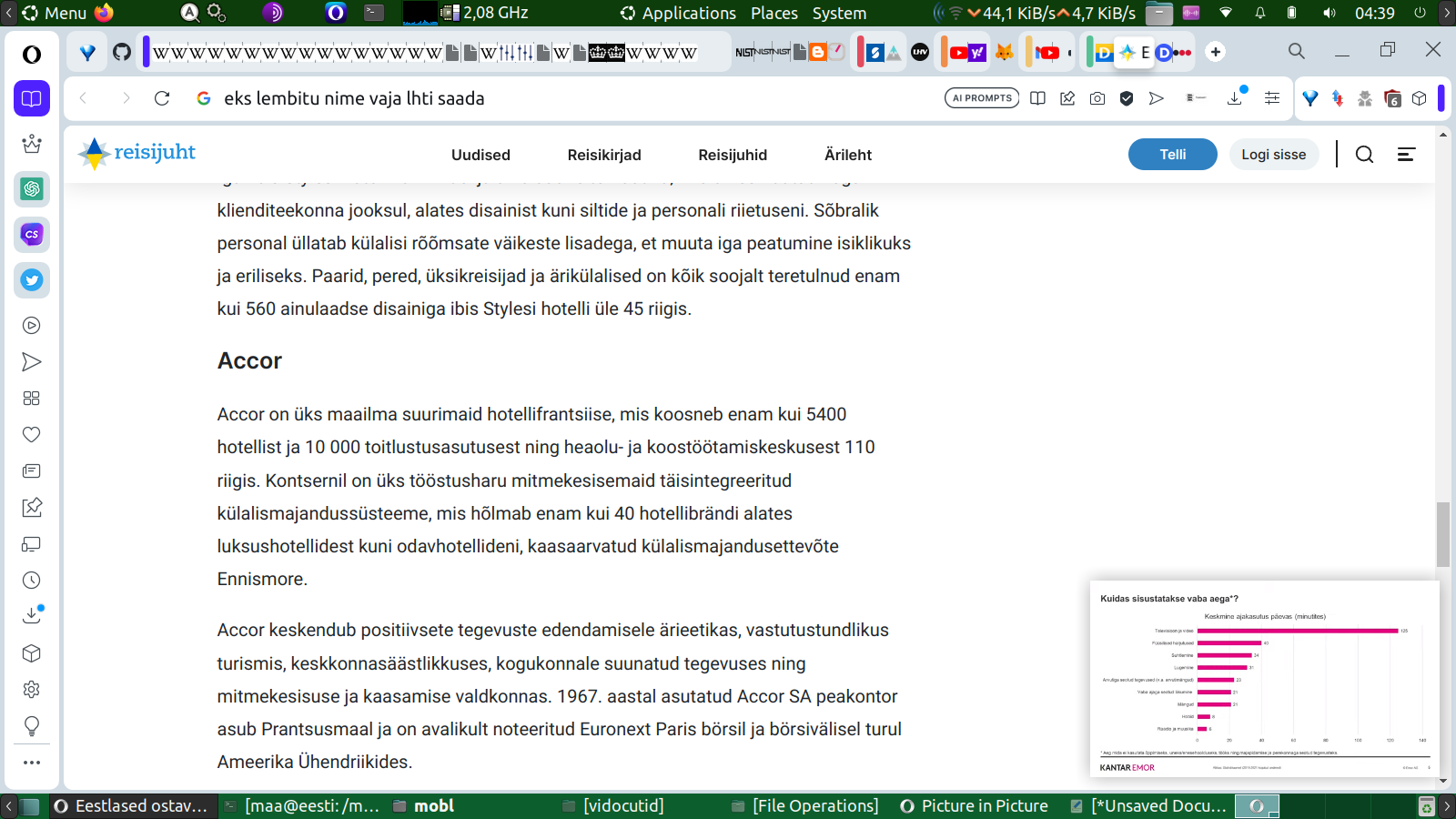Open sidebar three-dots more options
The width and height of the screenshot is (1456, 819).
point(32,763)
